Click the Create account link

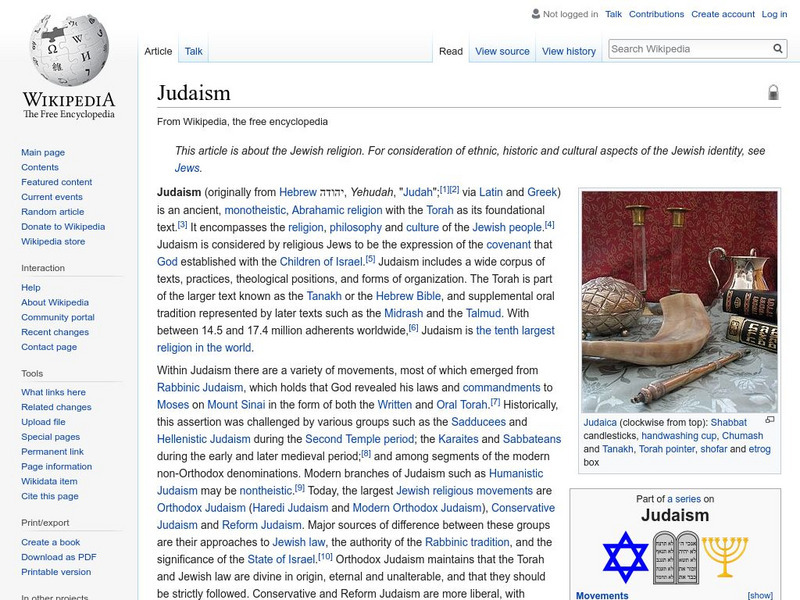[x=722, y=14]
